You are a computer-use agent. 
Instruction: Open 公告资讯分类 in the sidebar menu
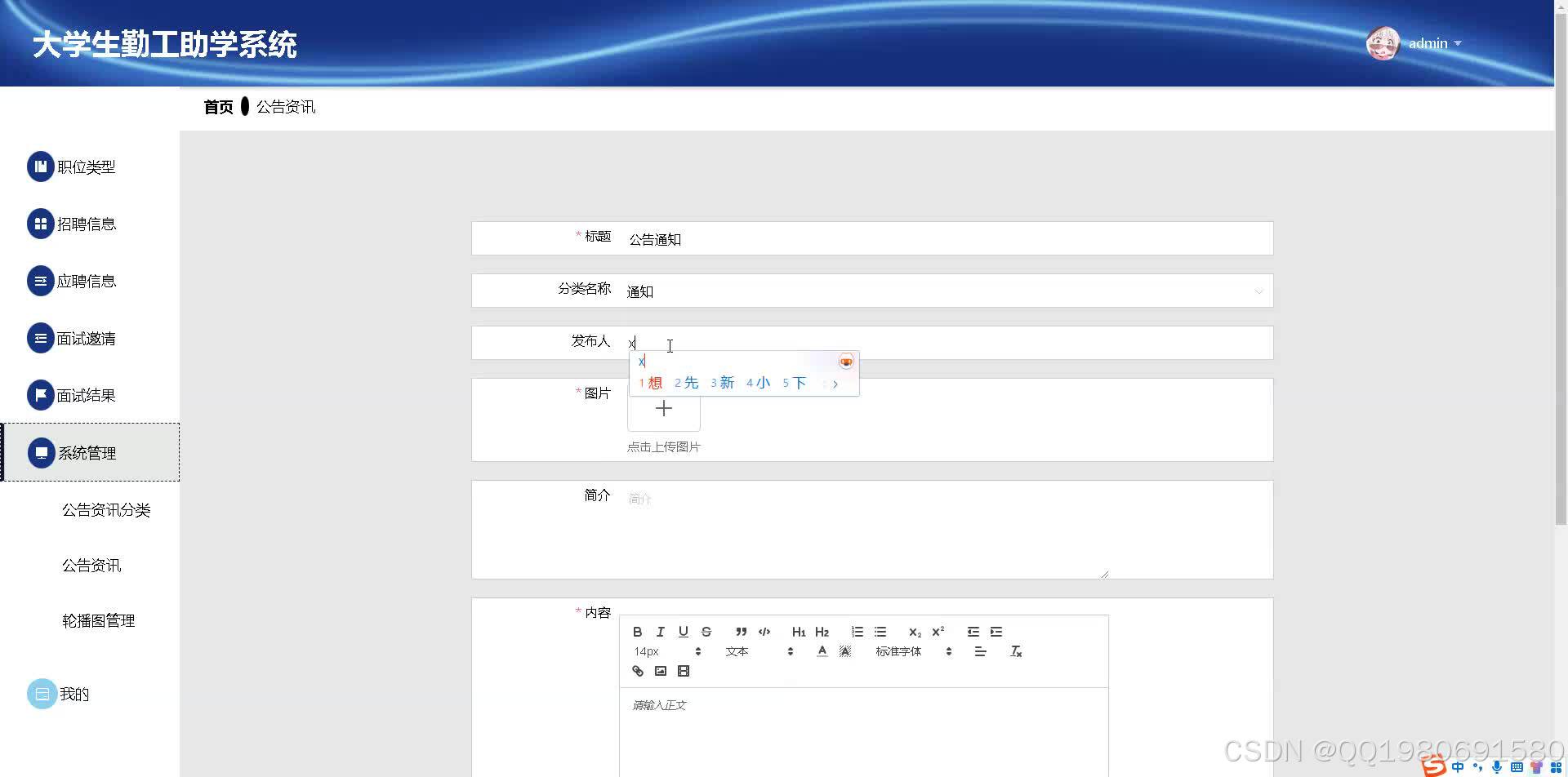[x=106, y=509]
